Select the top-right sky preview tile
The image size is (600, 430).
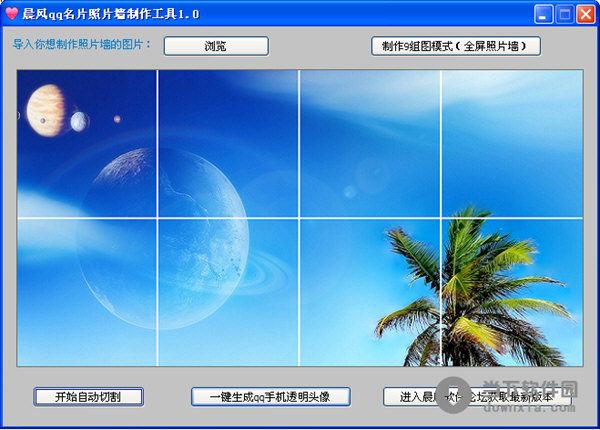pos(512,143)
